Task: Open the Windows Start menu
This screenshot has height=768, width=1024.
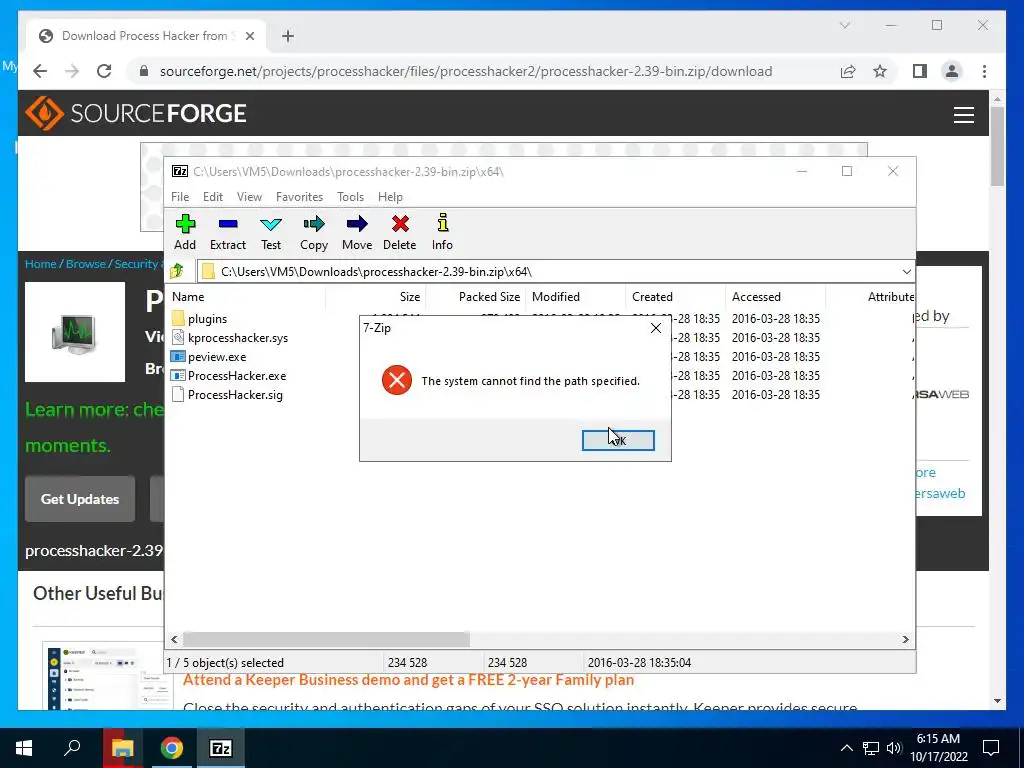Action: point(24,748)
